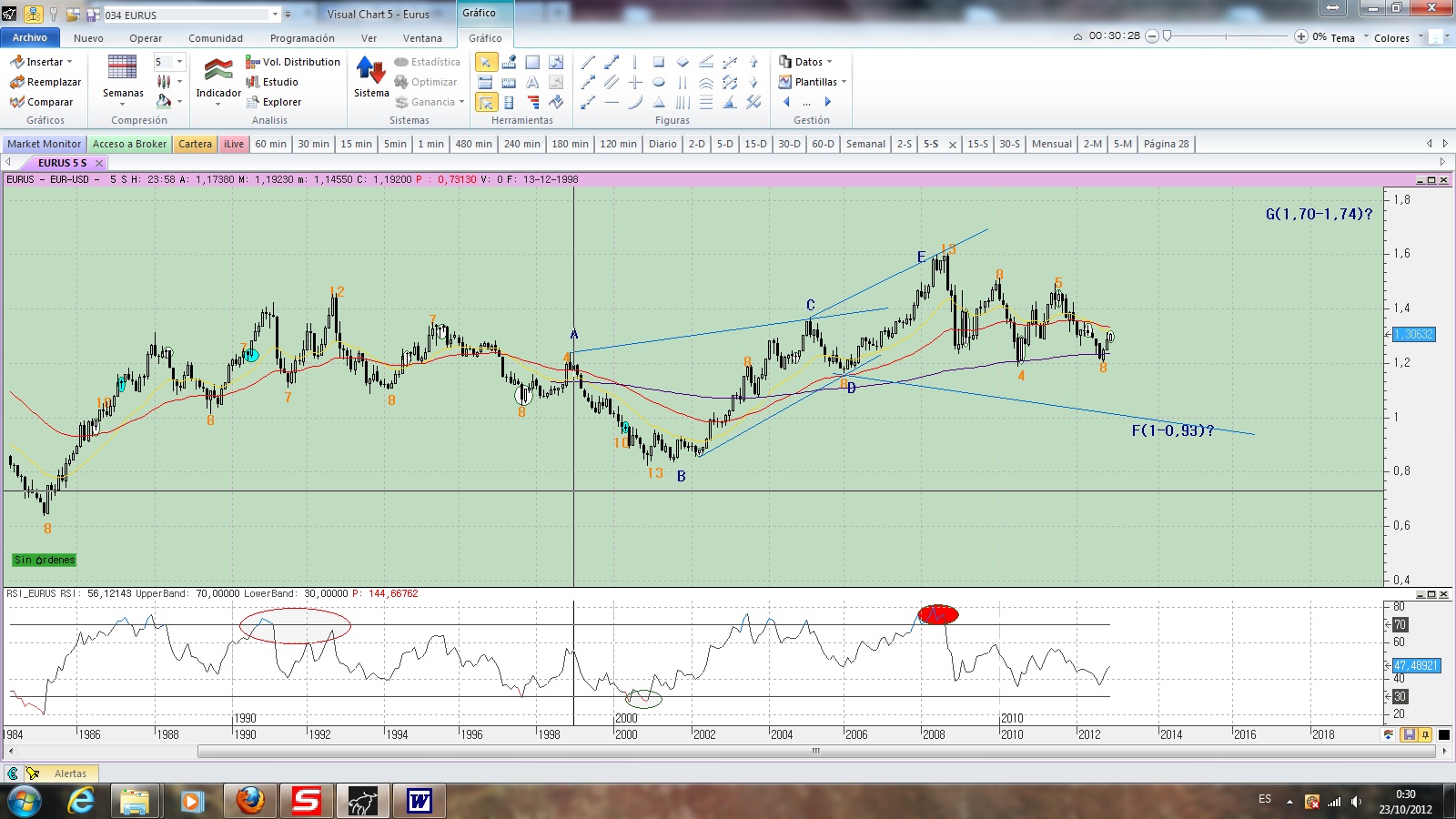Select the text 'A' tool in Herramientas
The width and height of the screenshot is (1456, 819).
532,82
